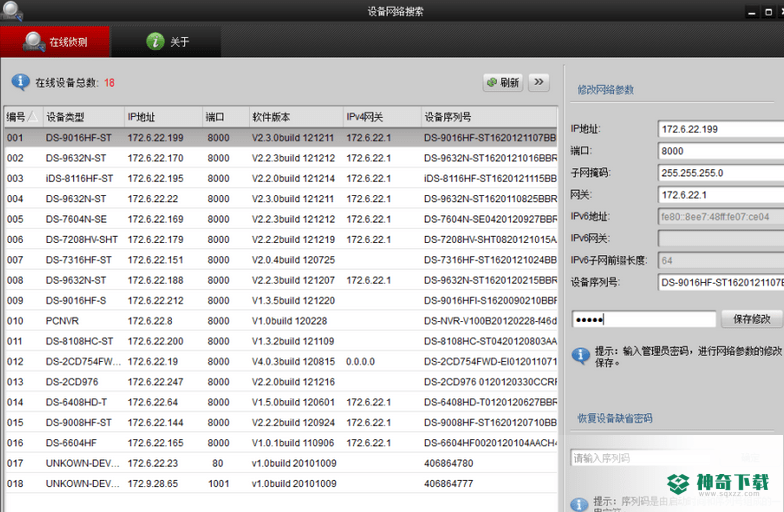Image resolution: width=784 pixels, height=512 pixels.
Task: Click the 子网掩码 field 255.255.255.0
Action: pos(720,173)
